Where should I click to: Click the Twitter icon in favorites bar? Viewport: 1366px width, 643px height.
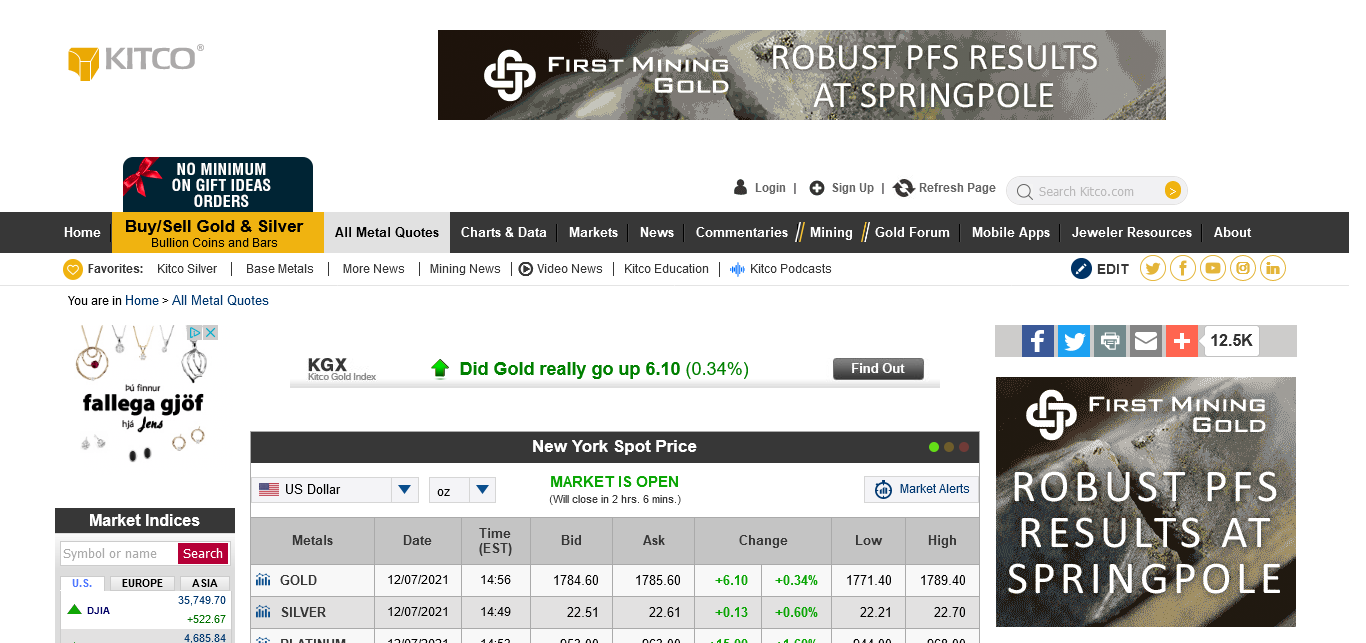(1153, 268)
